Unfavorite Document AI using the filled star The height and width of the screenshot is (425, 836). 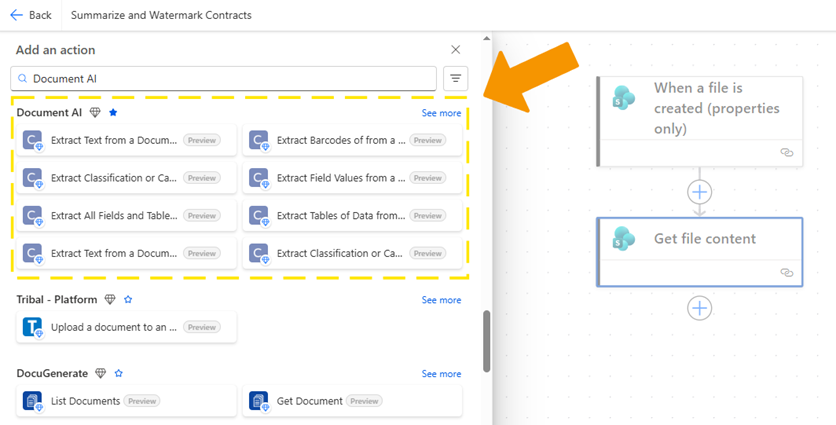pyautogui.click(x=113, y=113)
